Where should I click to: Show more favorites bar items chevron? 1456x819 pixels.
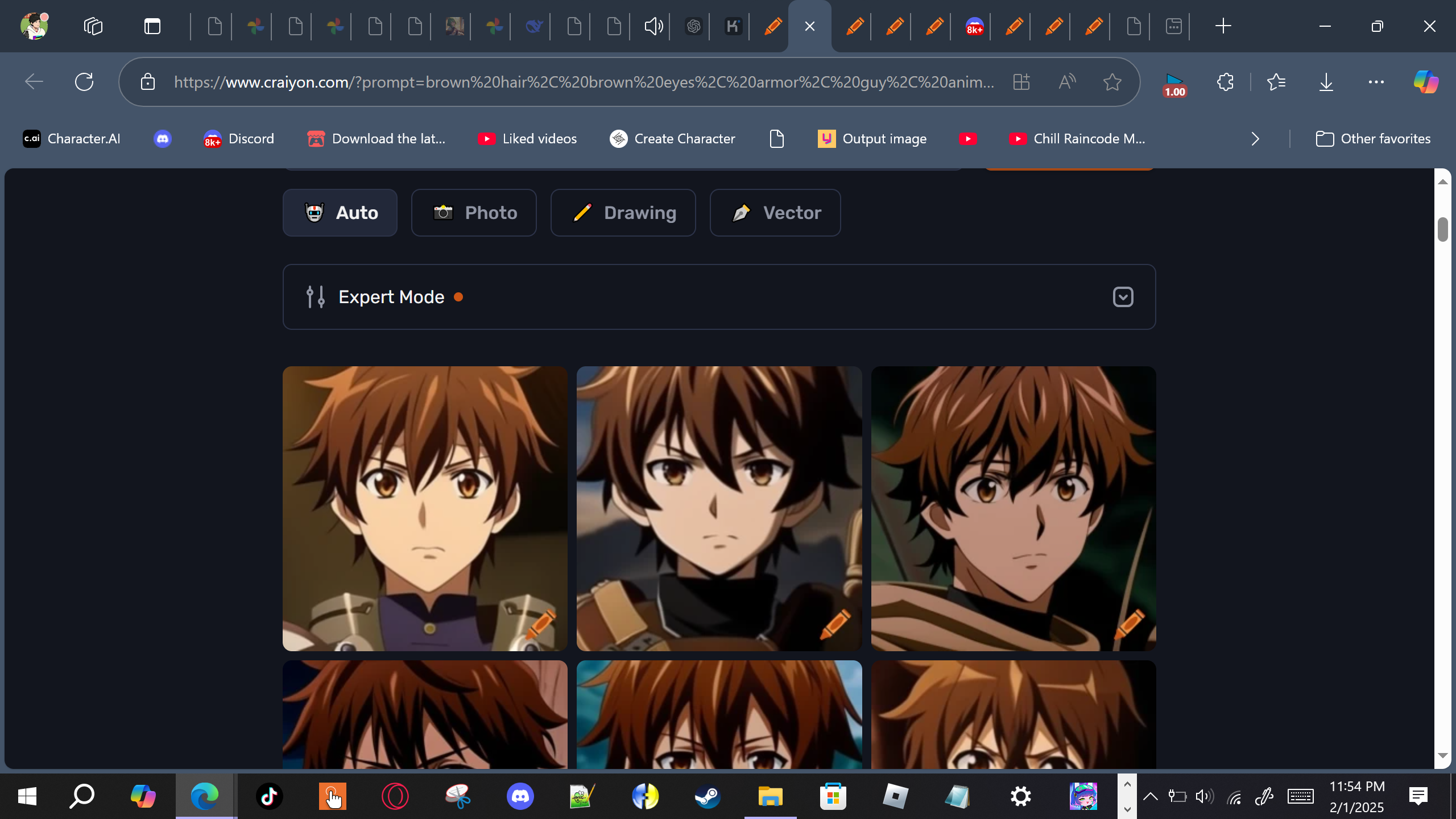(x=1255, y=139)
